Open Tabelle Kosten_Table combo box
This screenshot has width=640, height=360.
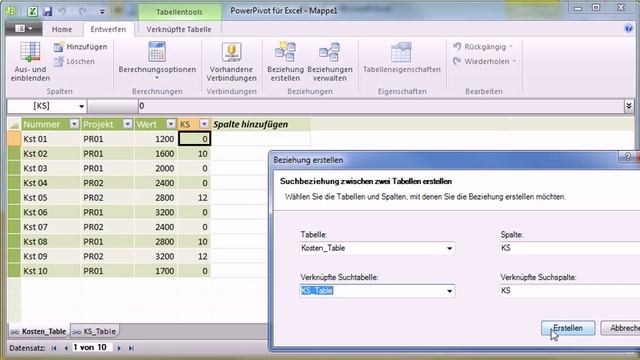pos(377,248)
